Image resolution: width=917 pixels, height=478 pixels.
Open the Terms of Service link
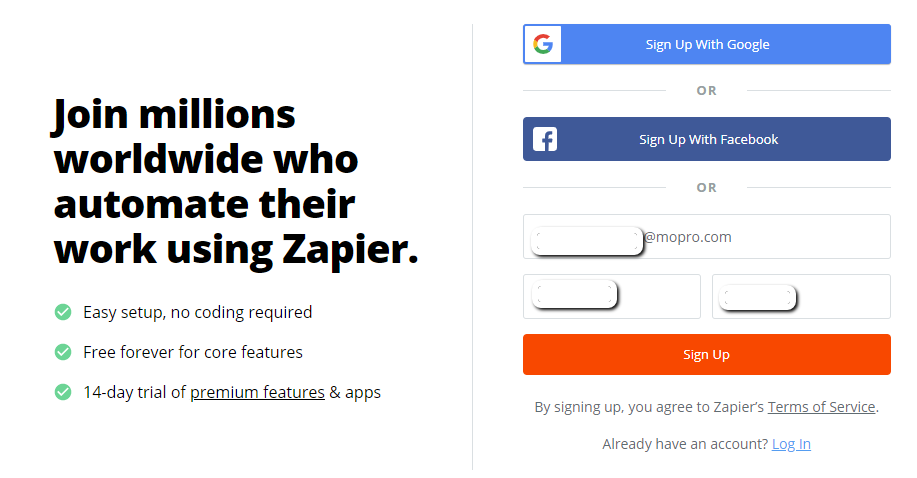tap(821, 407)
